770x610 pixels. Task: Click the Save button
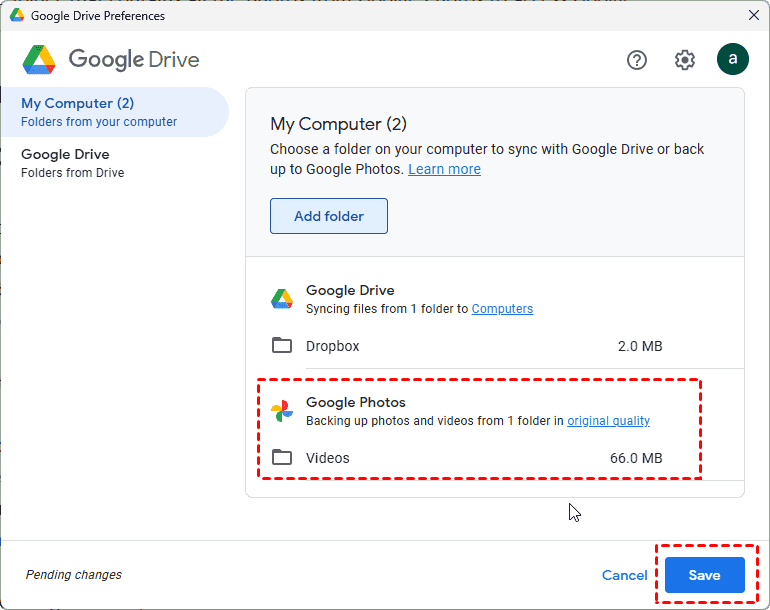click(x=705, y=575)
